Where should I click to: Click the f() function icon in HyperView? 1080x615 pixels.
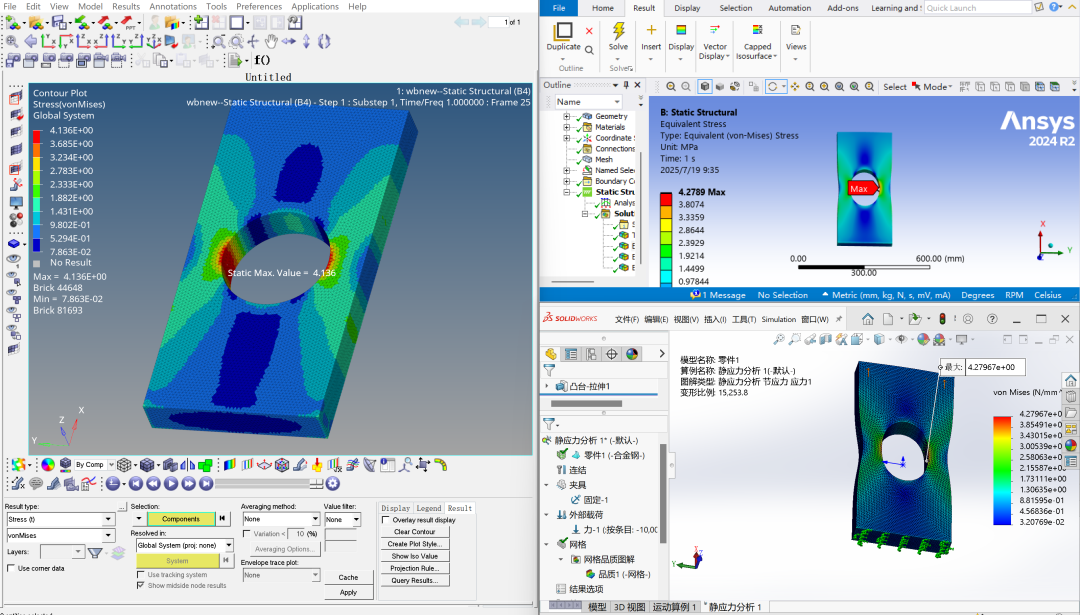pos(262,60)
